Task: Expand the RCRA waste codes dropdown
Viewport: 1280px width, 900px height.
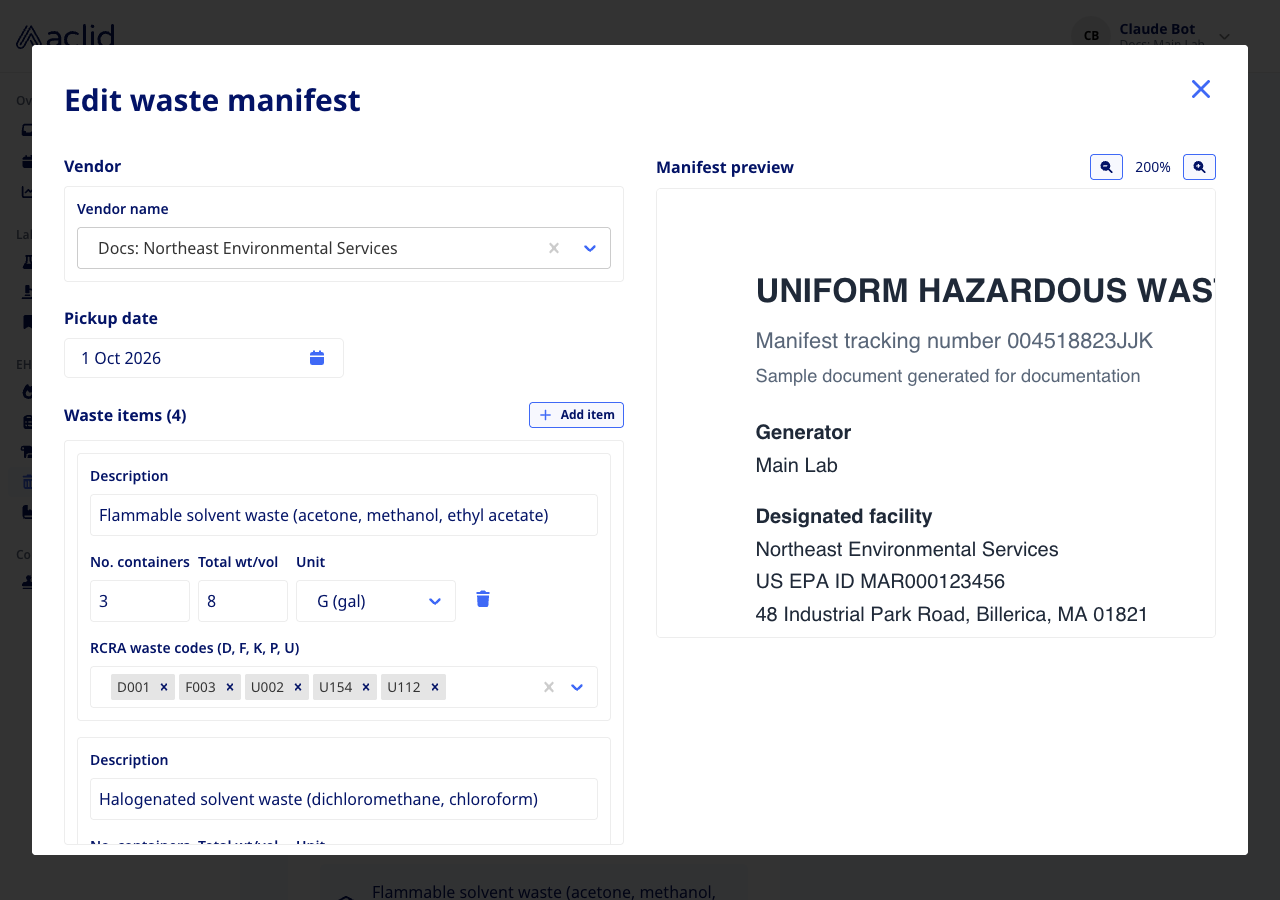Action: [577, 687]
